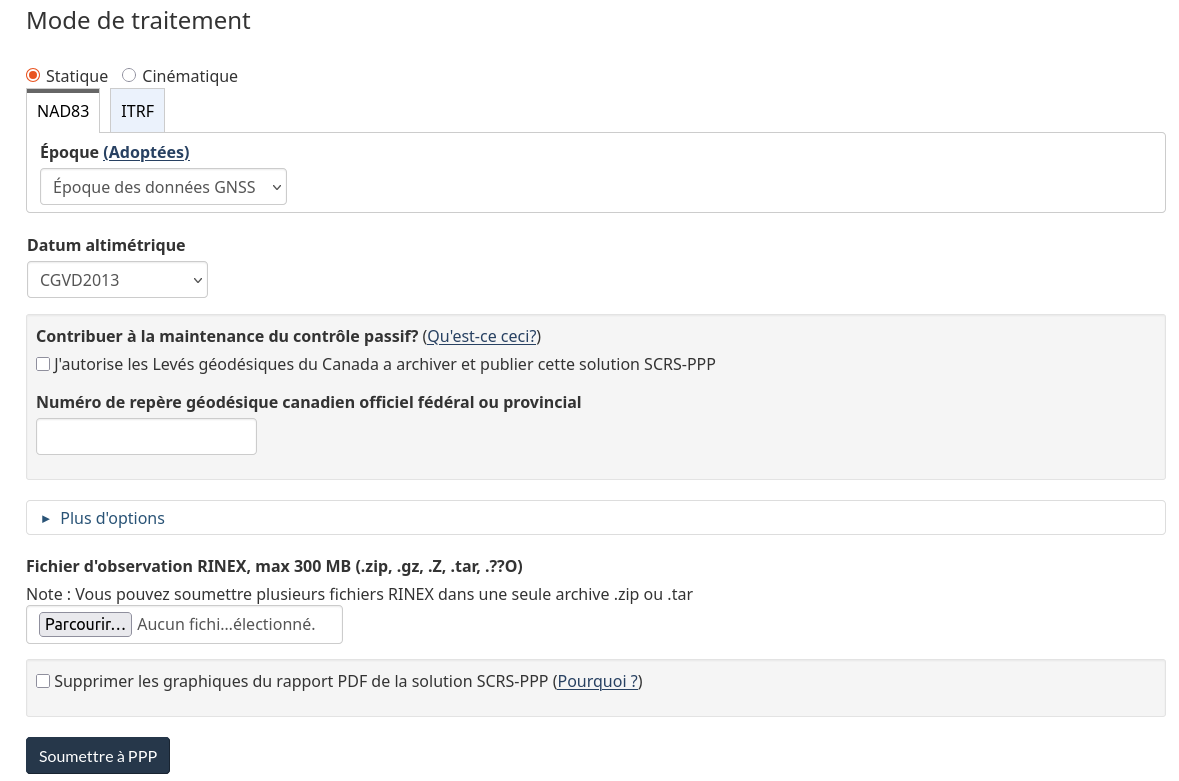The height and width of the screenshot is (781, 1179).
Task: Check the J'autorise les Levés géodésiques checkbox
Action: [43, 365]
